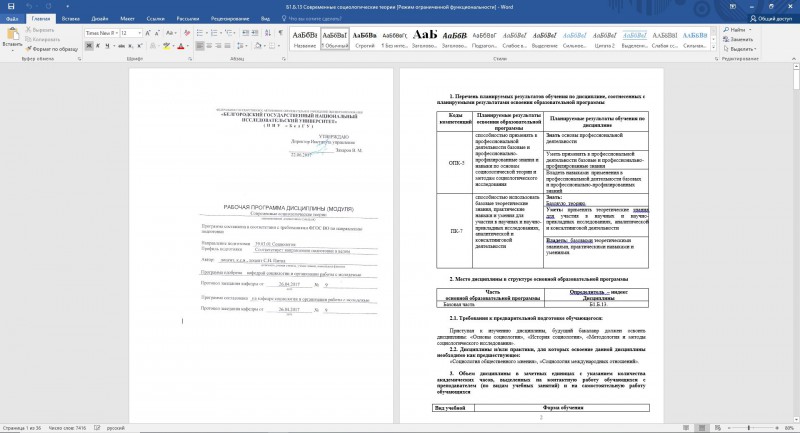The image size is (800, 433).
Task: Open the line spacing dropdown
Action: (246, 46)
